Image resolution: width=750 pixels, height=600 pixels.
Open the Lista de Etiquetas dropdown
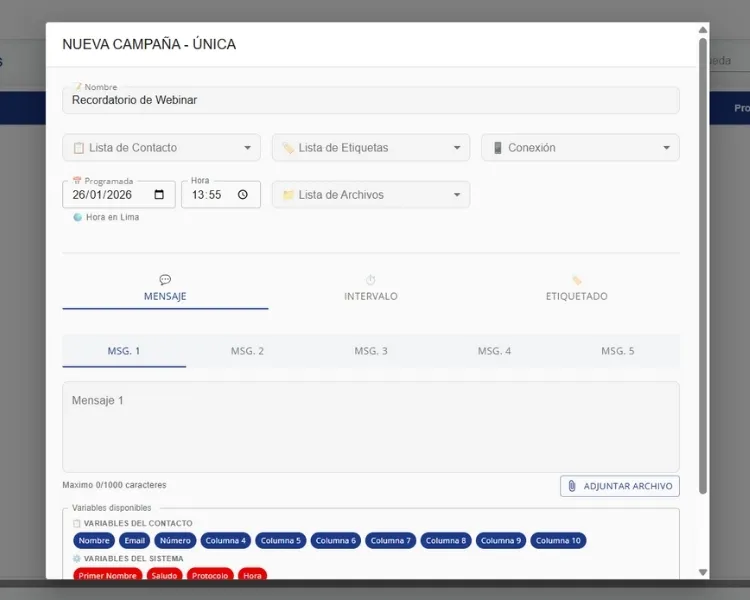coord(370,148)
